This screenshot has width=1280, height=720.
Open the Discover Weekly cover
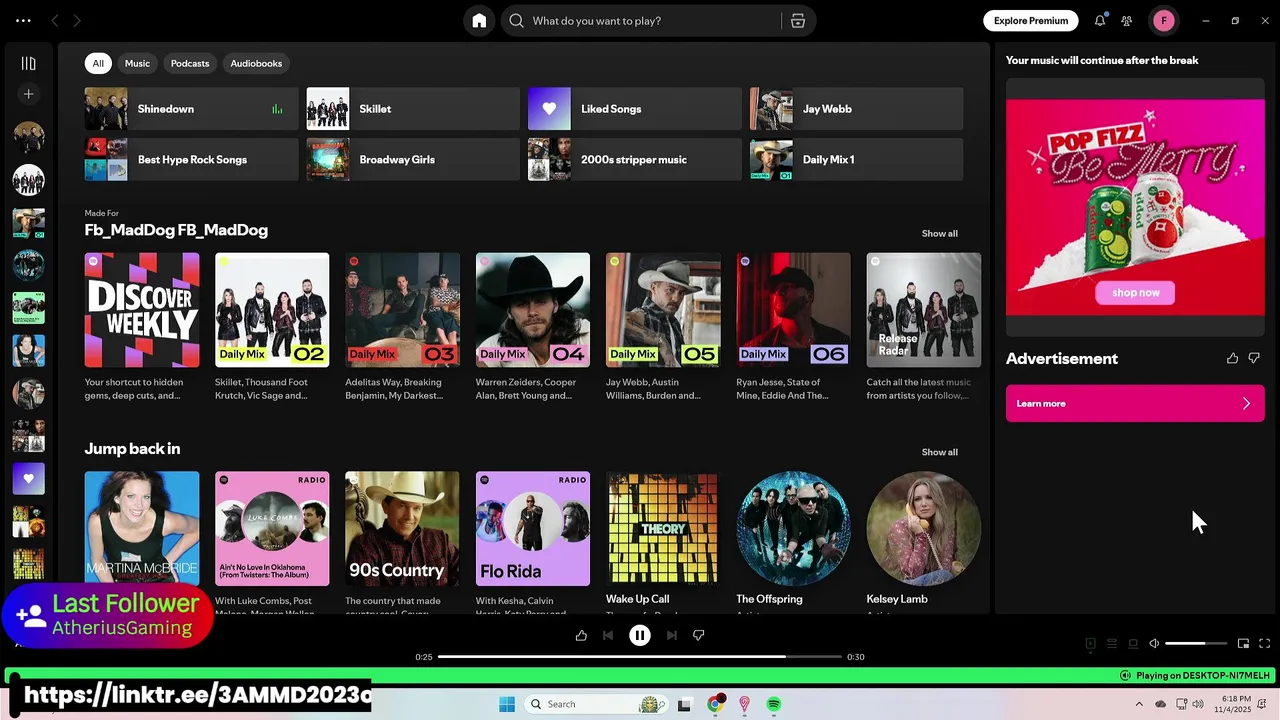[142, 310]
